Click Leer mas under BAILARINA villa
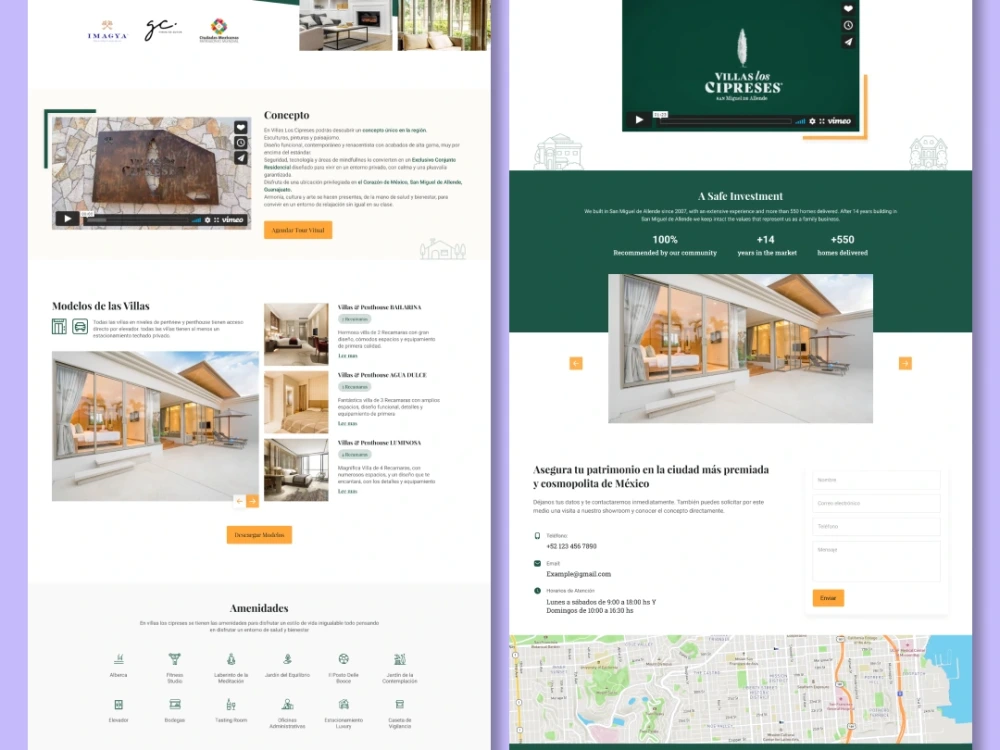The width and height of the screenshot is (1000, 750). coord(348,356)
